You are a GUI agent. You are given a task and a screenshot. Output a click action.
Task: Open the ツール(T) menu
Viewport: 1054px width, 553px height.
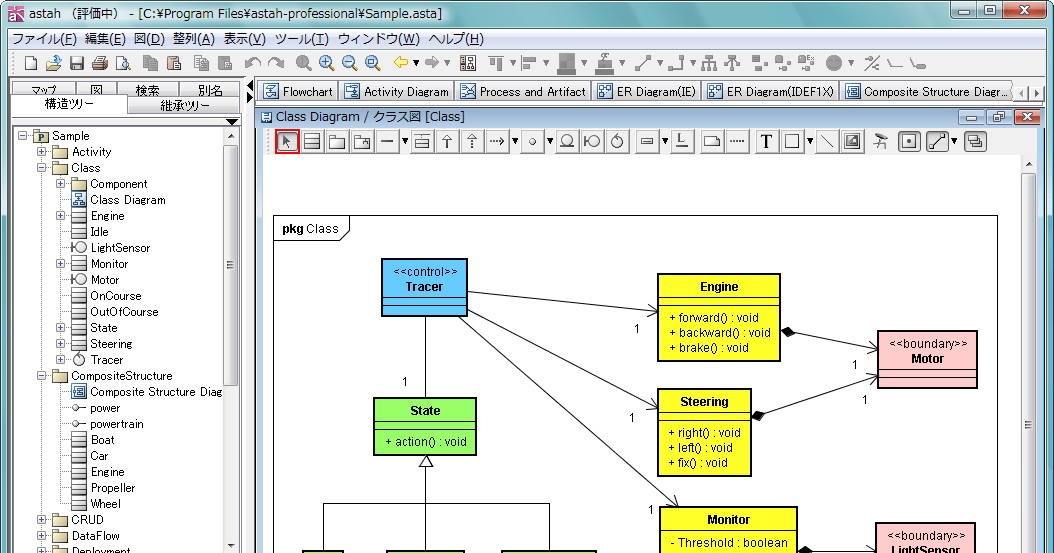301,39
